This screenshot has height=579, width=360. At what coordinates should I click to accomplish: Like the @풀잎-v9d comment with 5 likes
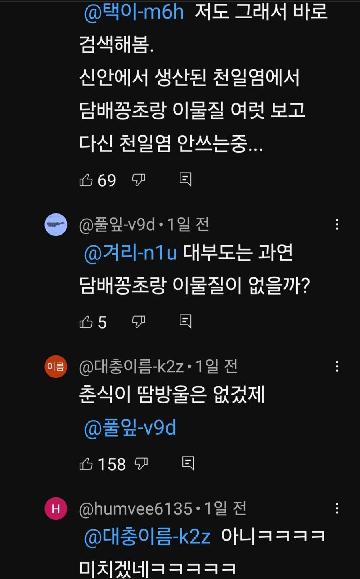click(86, 322)
